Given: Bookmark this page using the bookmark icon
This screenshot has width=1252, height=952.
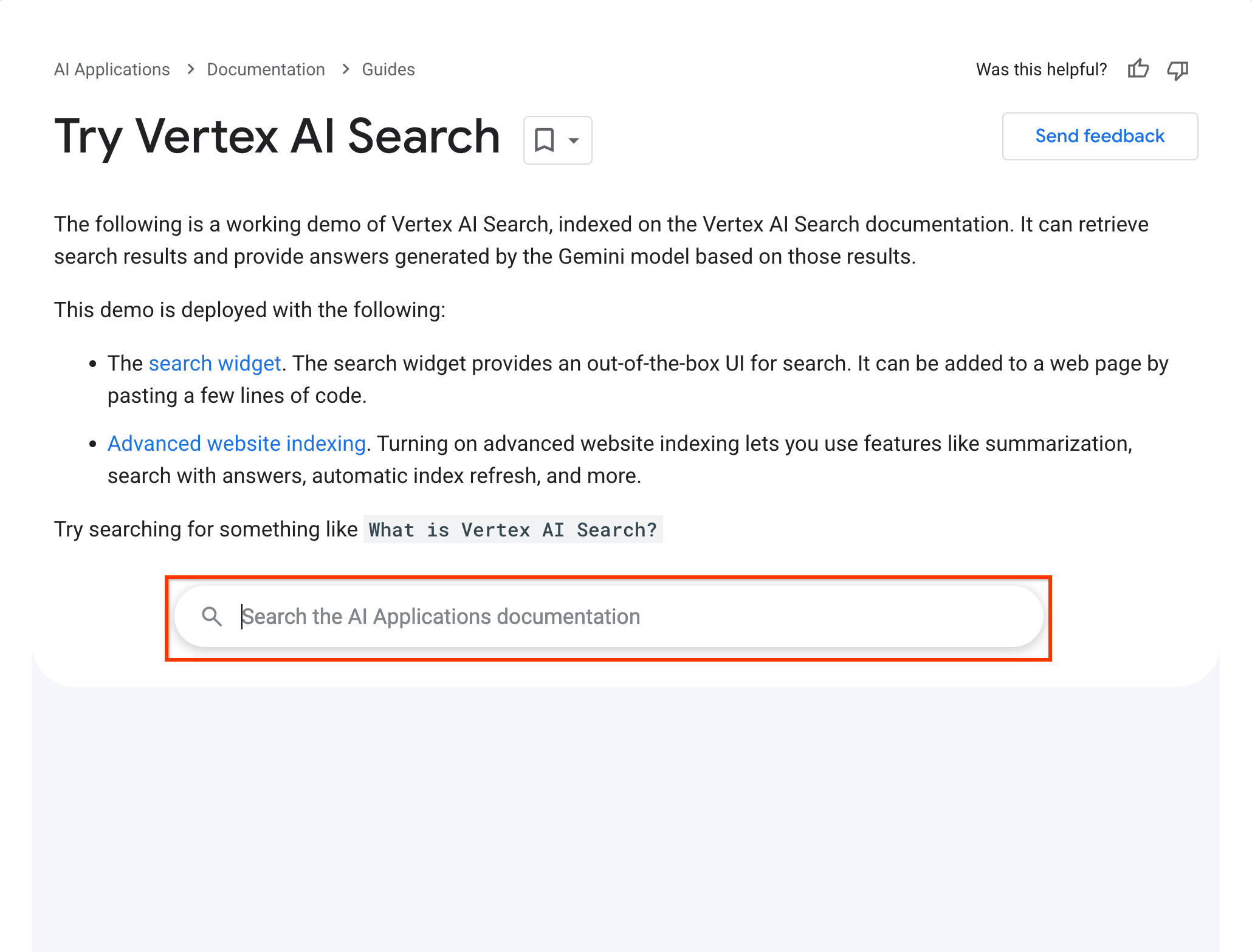Looking at the screenshot, I should point(545,140).
